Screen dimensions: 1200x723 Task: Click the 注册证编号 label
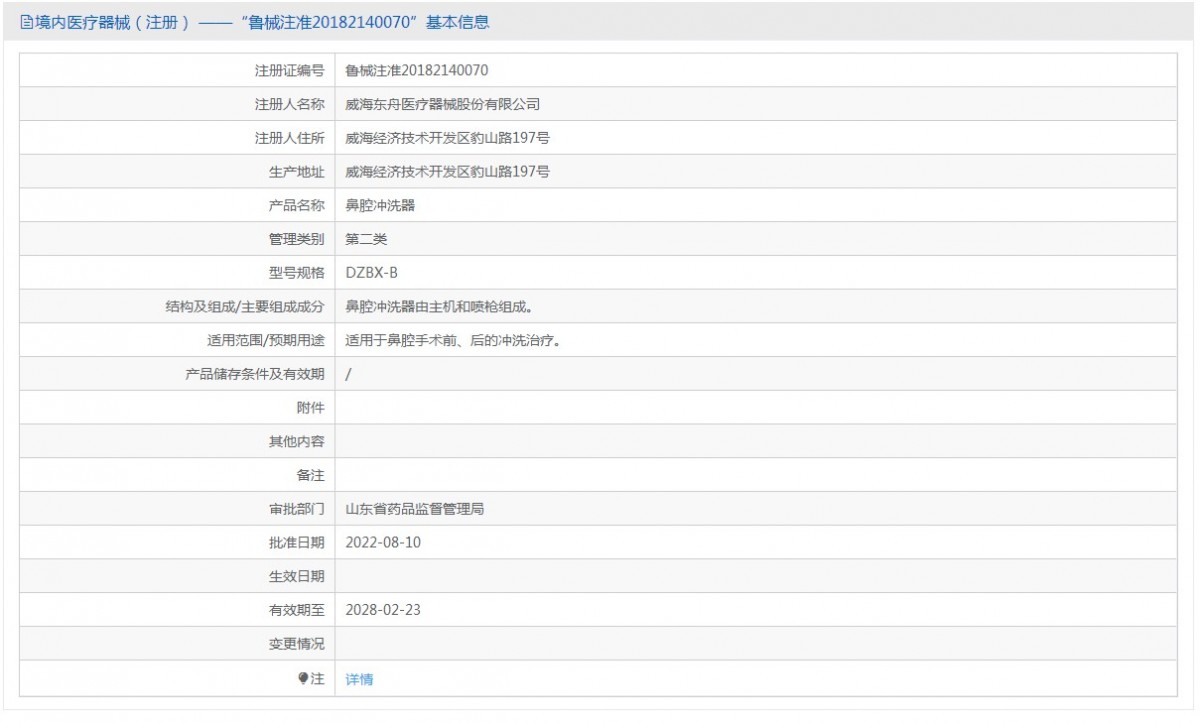click(290, 70)
